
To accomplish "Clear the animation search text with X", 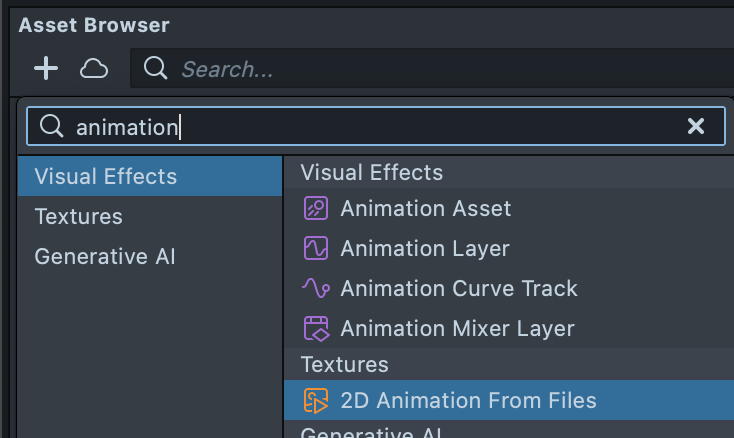I will [696, 126].
